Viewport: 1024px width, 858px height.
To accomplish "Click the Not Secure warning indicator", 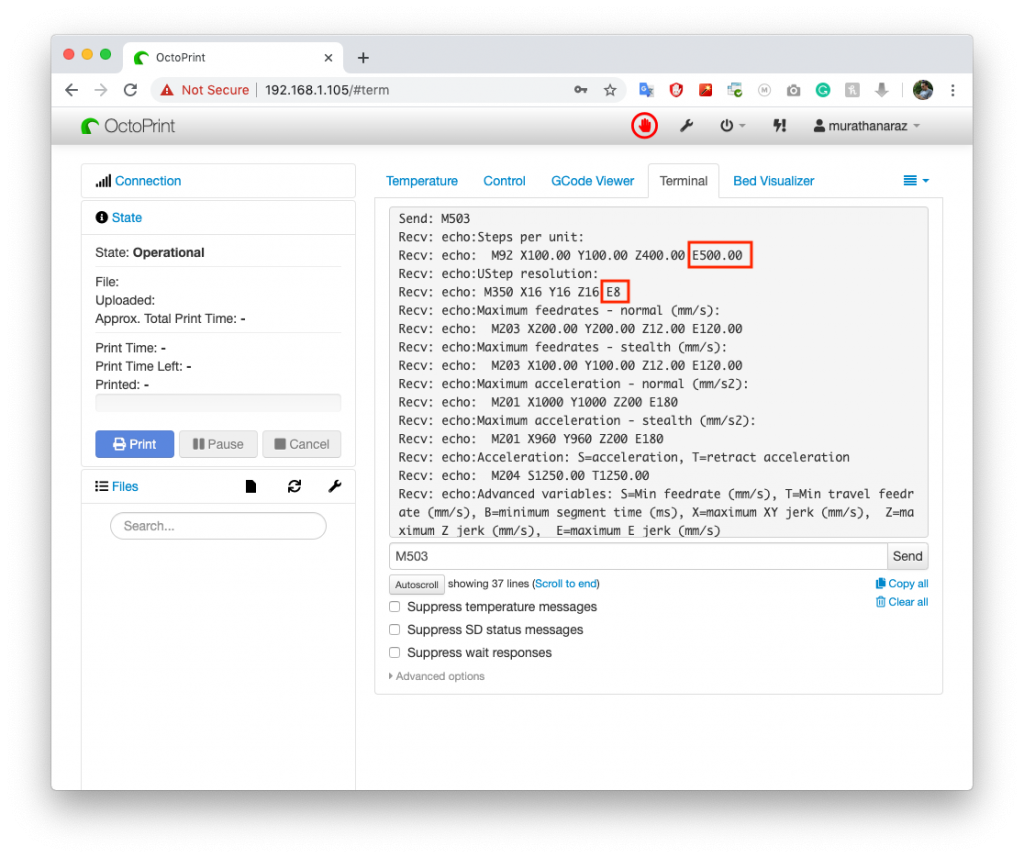I will tap(205, 90).
